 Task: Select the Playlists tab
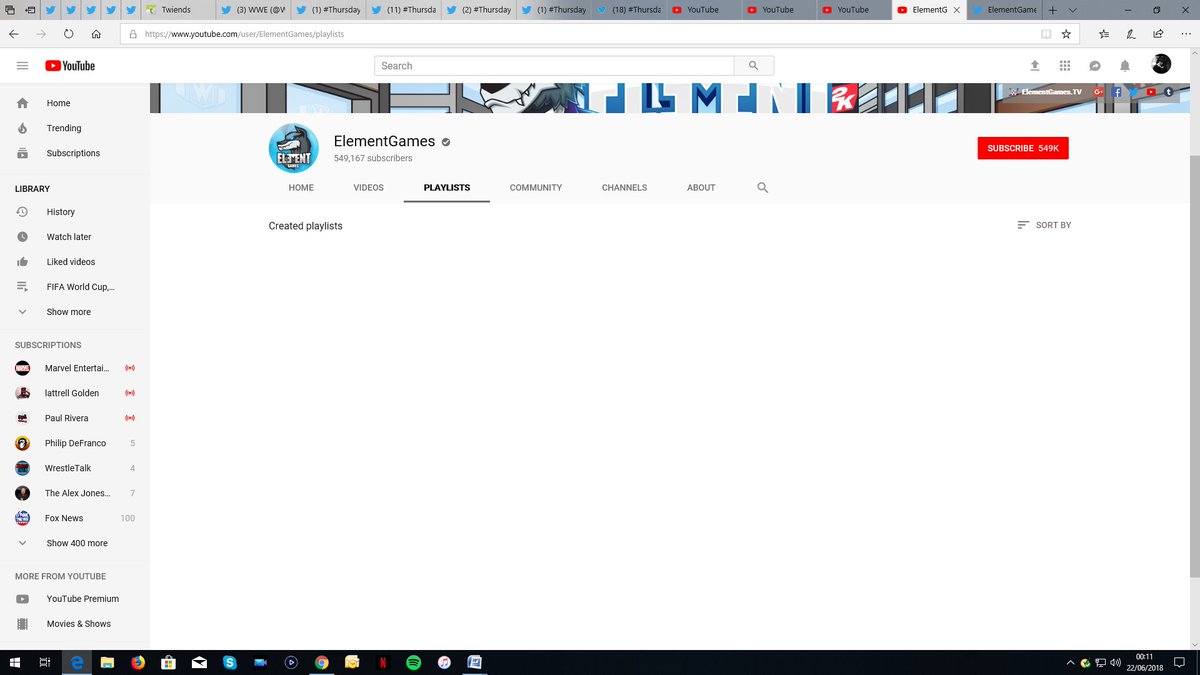point(447,187)
